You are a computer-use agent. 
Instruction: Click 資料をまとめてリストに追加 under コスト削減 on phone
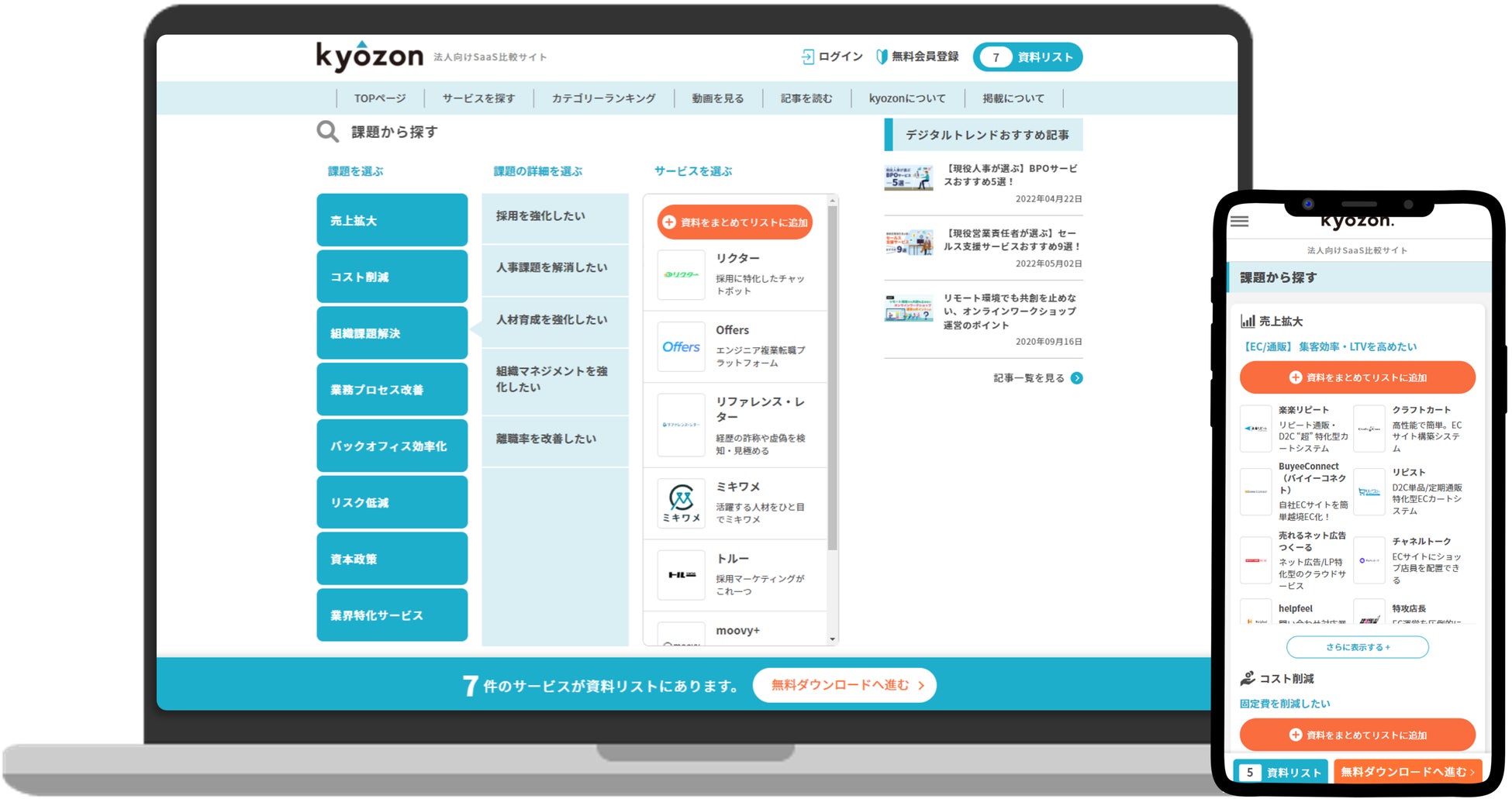[1358, 735]
